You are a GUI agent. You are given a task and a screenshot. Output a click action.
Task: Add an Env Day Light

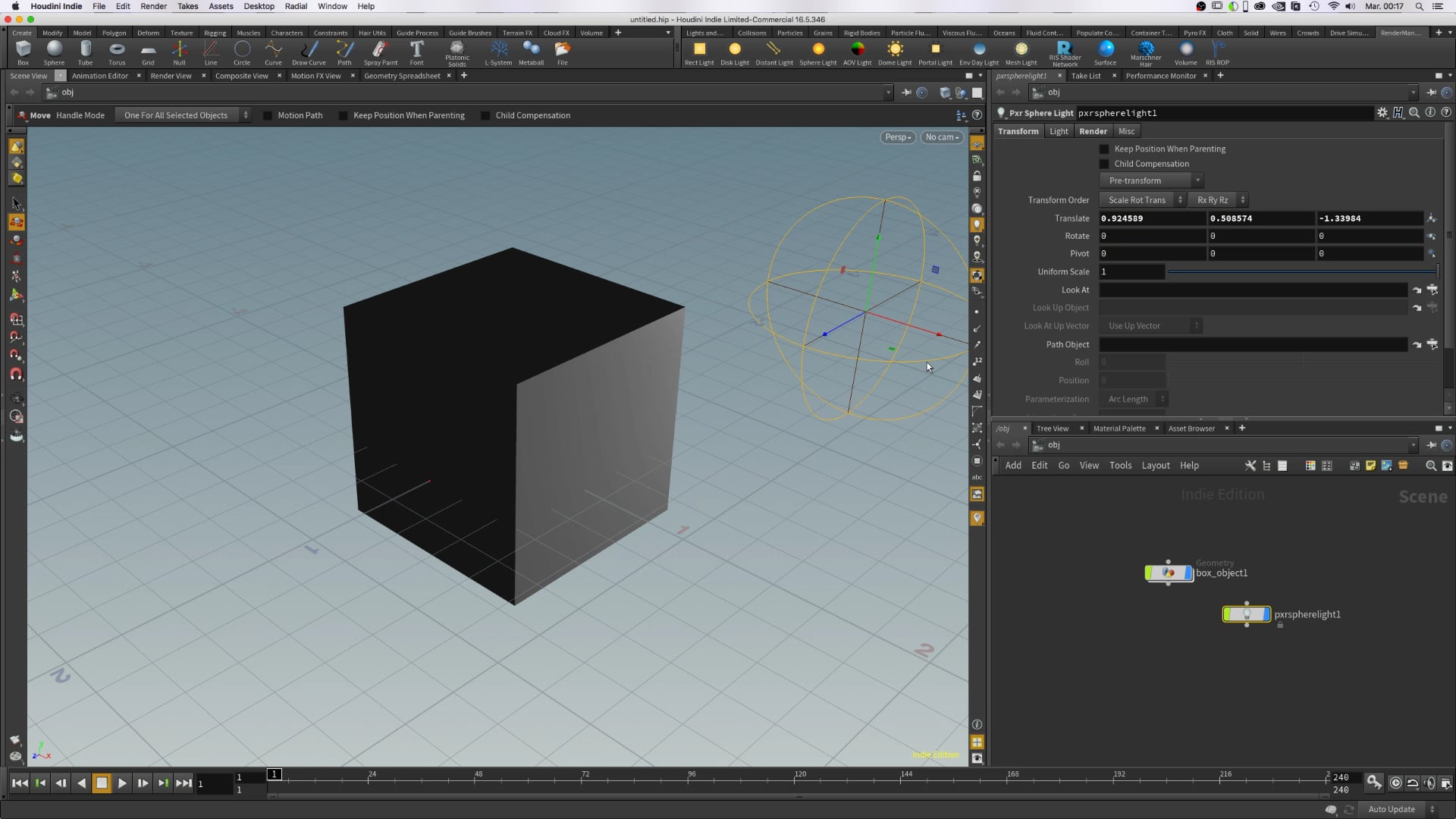coord(979,53)
